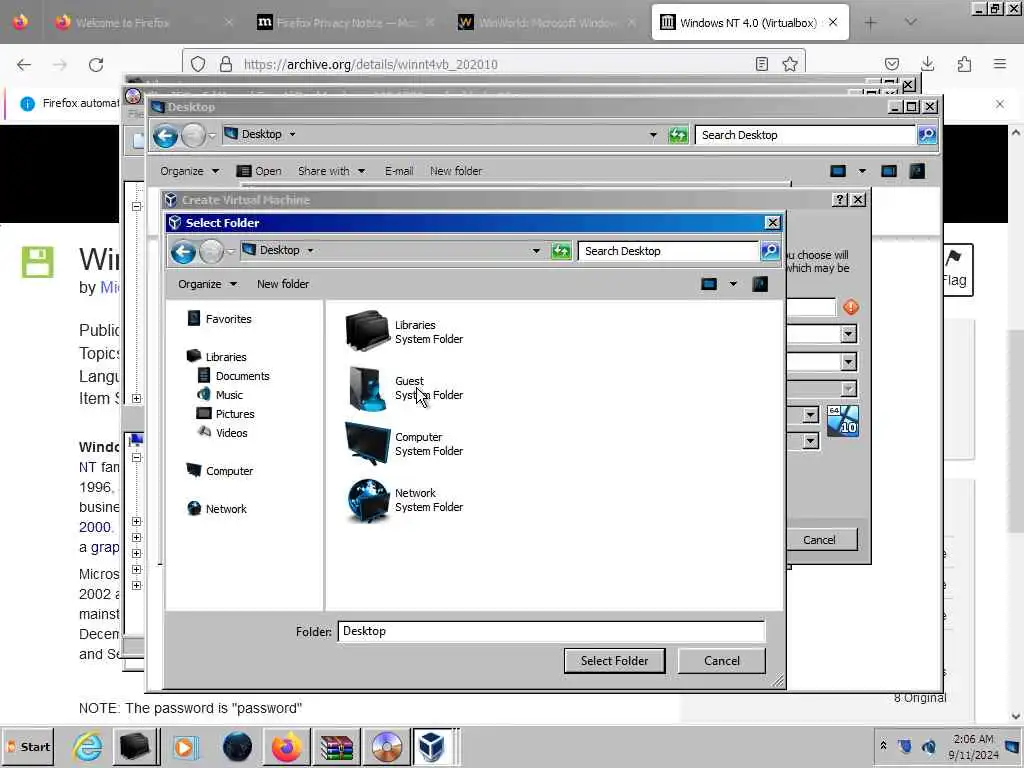Click Back arrow in Select Folder dialog
Screen dimensions: 1024x768
pyautogui.click(x=184, y=251)
